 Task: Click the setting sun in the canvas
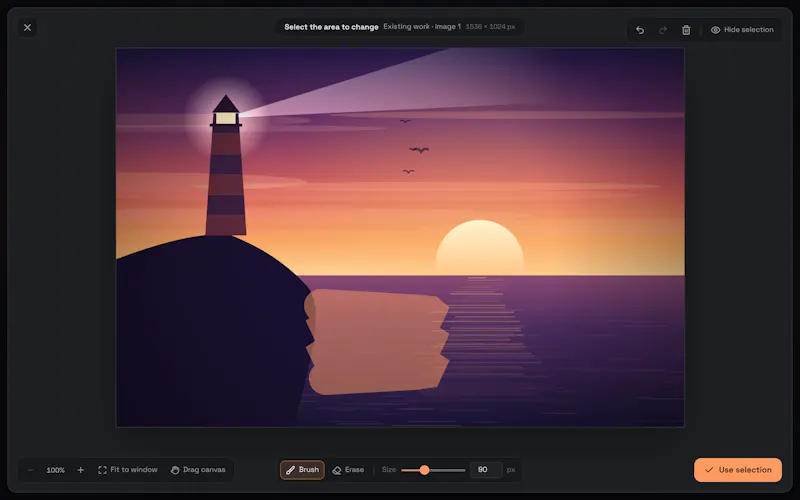pos(480,247)
